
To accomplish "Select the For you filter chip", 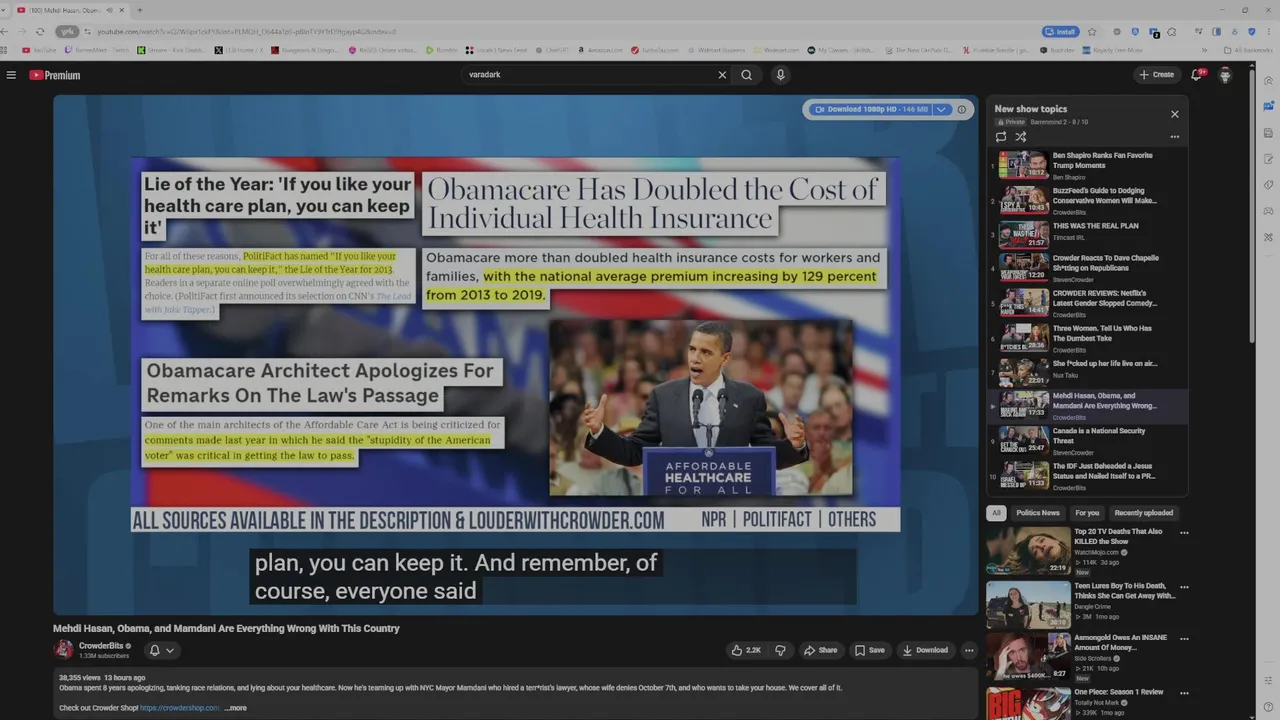I will click(x=1087, y=513).
